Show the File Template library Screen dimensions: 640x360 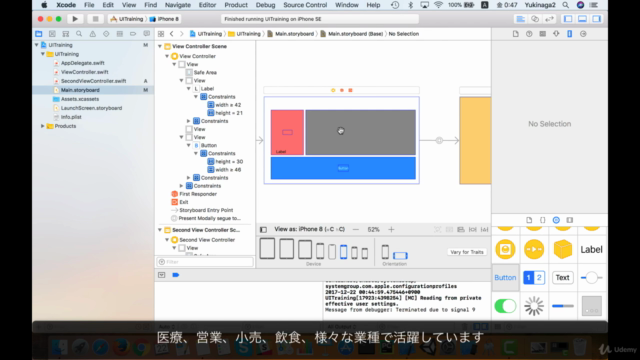pyautogui.click(x=529, y=220)
